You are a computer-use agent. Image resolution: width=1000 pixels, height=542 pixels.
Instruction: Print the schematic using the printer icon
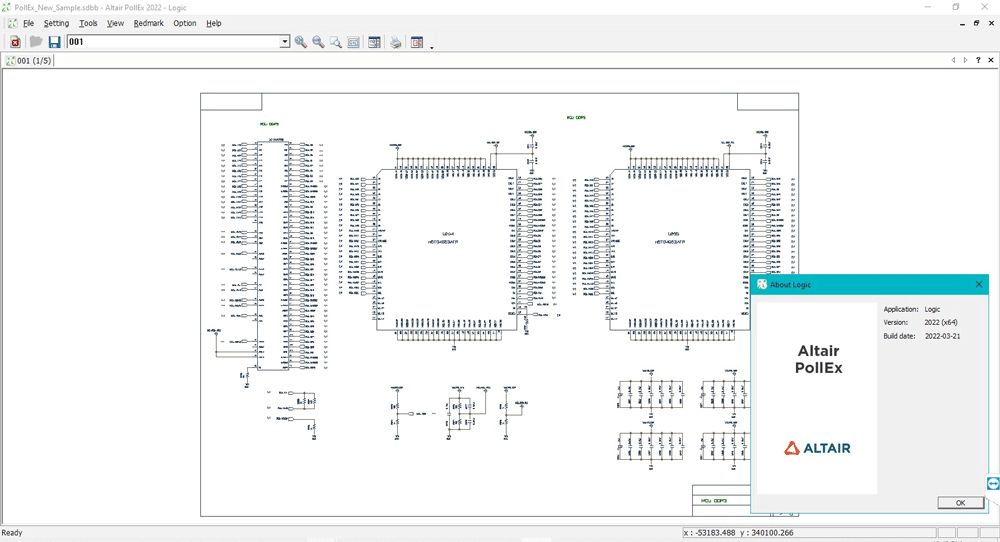pos(396,42)
